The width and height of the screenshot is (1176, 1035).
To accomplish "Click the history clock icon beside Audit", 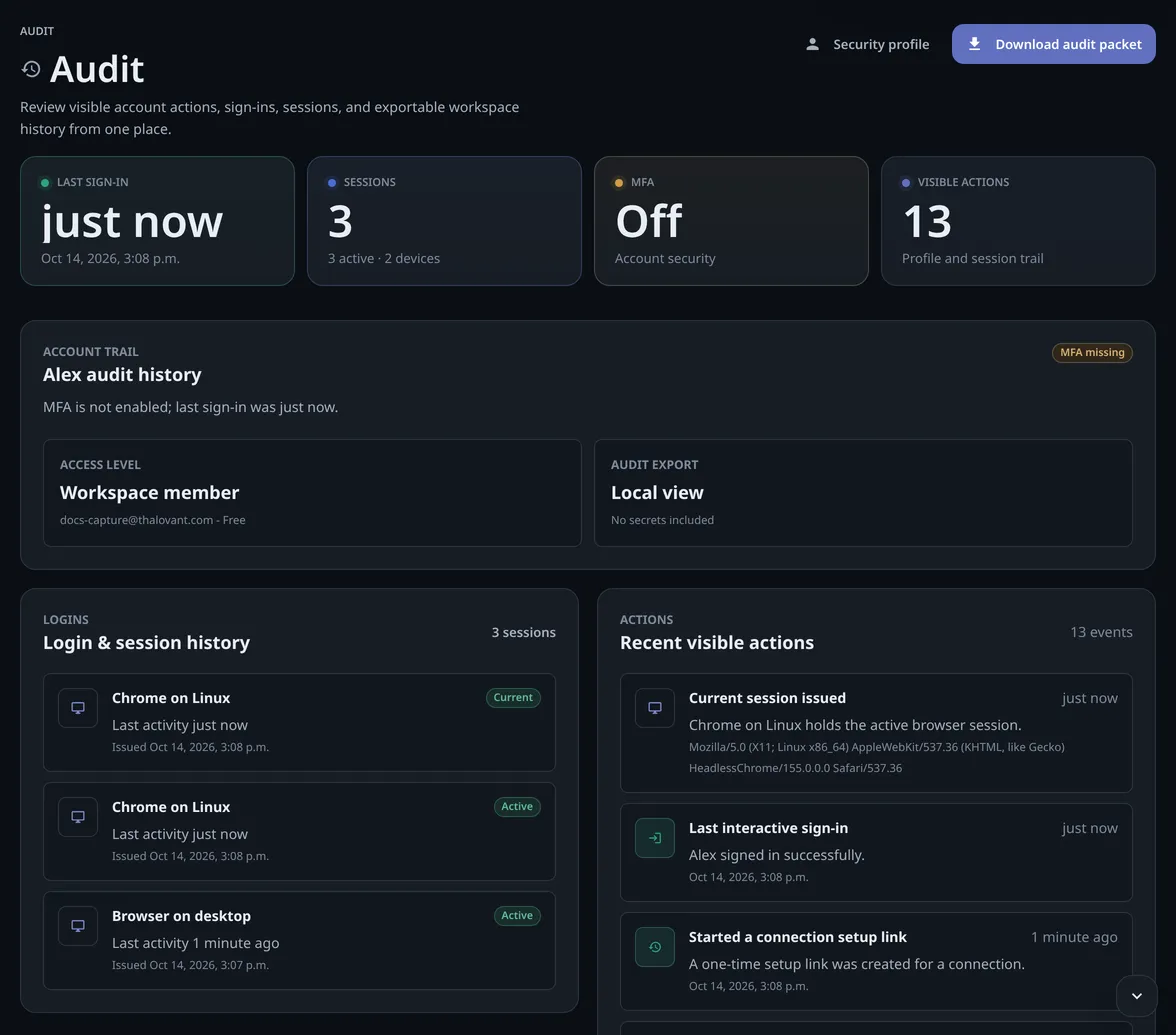I will coord(31,69).
